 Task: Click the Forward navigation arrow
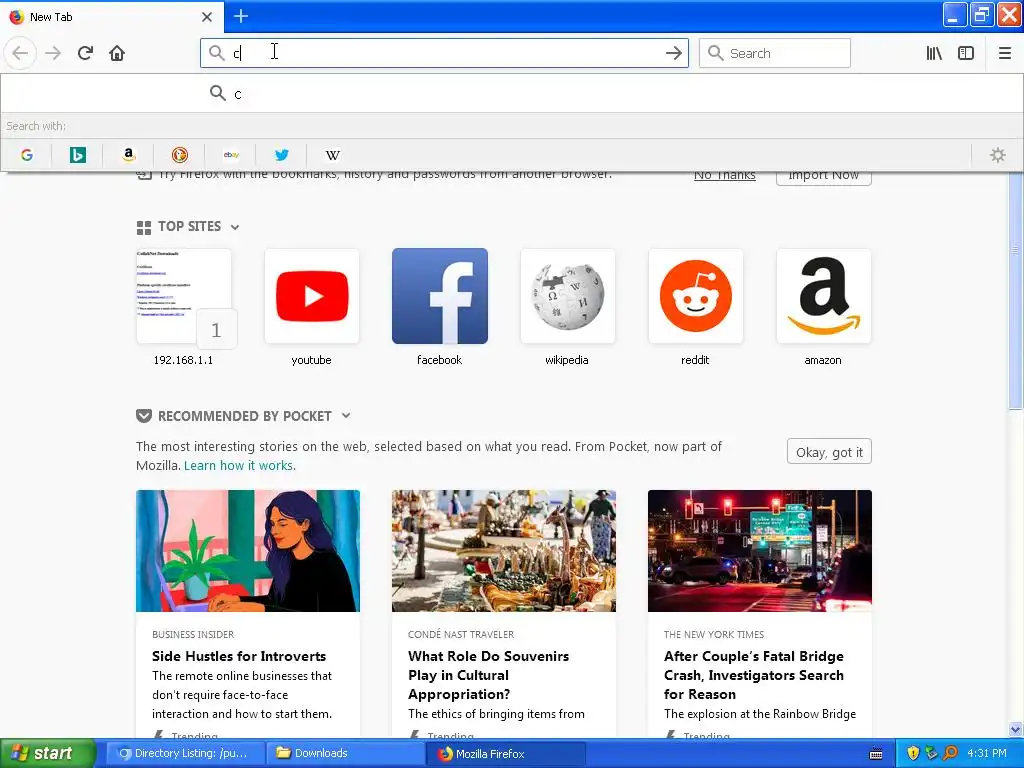coord(53,53)
